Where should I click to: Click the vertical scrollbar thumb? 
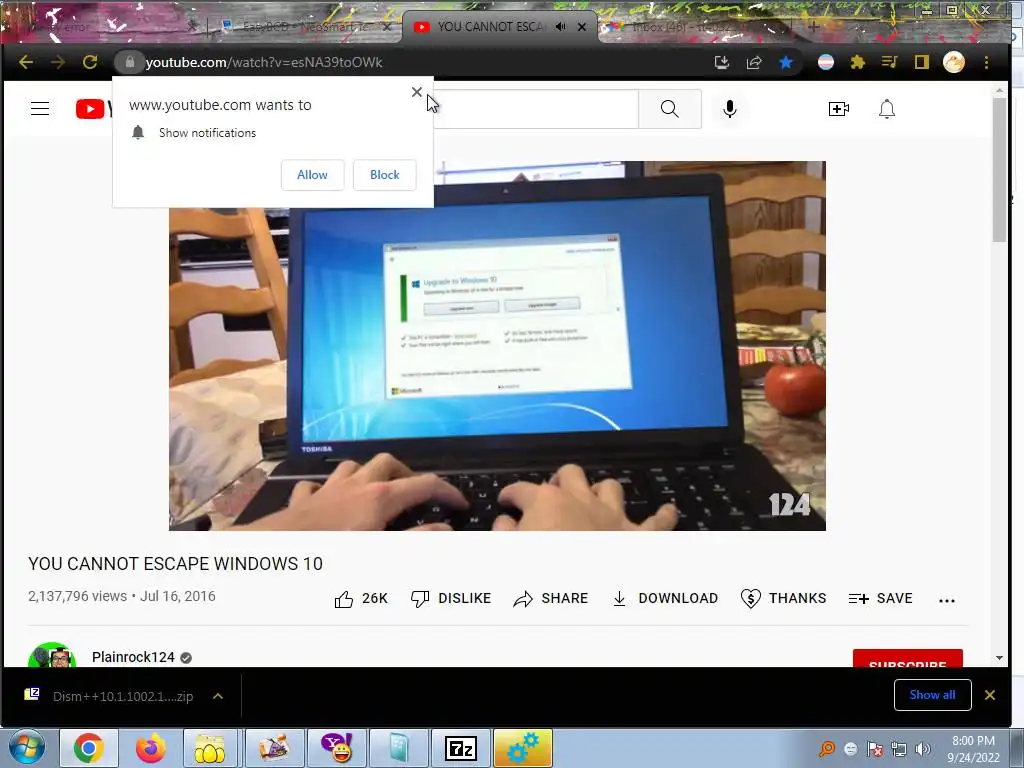[x=999, y=170]
